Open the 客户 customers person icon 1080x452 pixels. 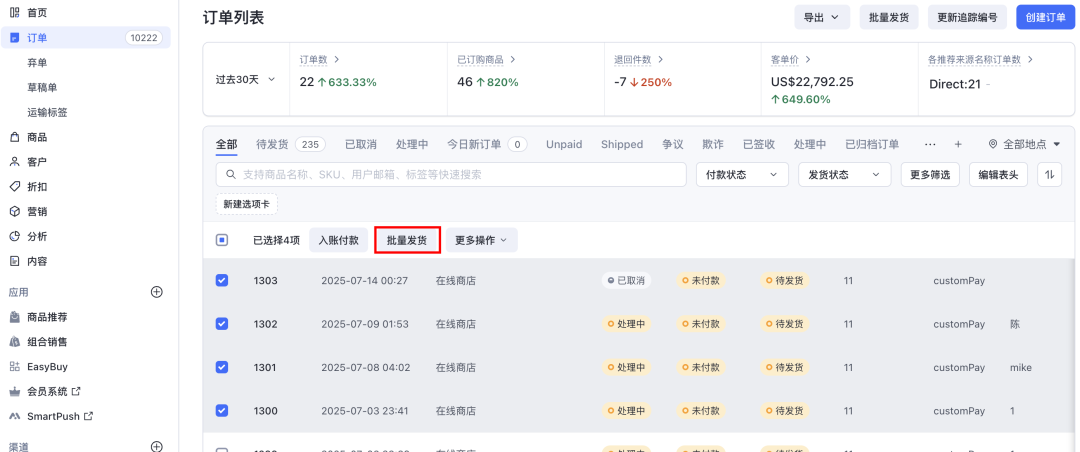[14, 162]
